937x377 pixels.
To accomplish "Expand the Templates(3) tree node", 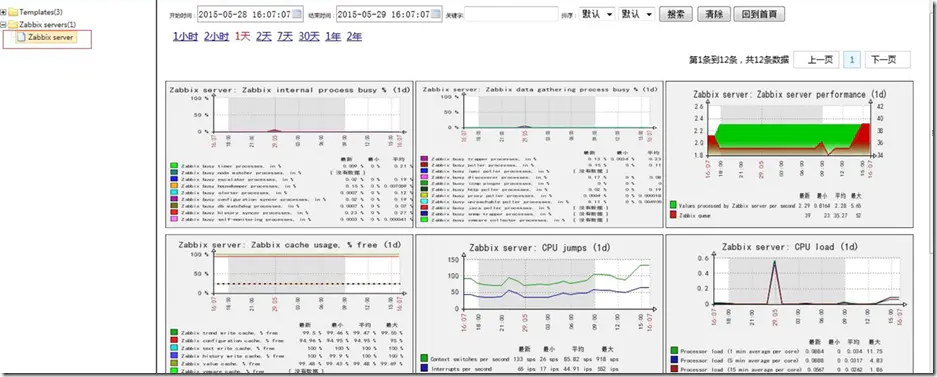I will click(x=4, y=12).
